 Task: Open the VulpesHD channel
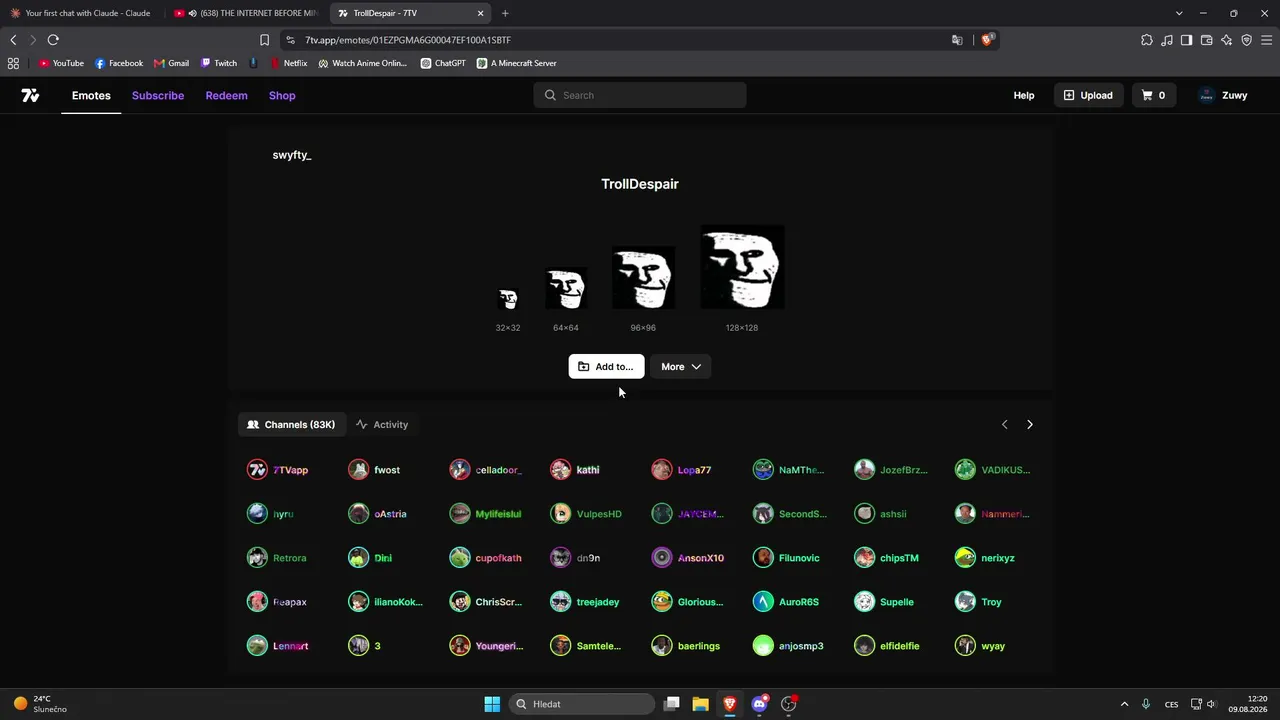pyautogui.click(x=586, y=514)
